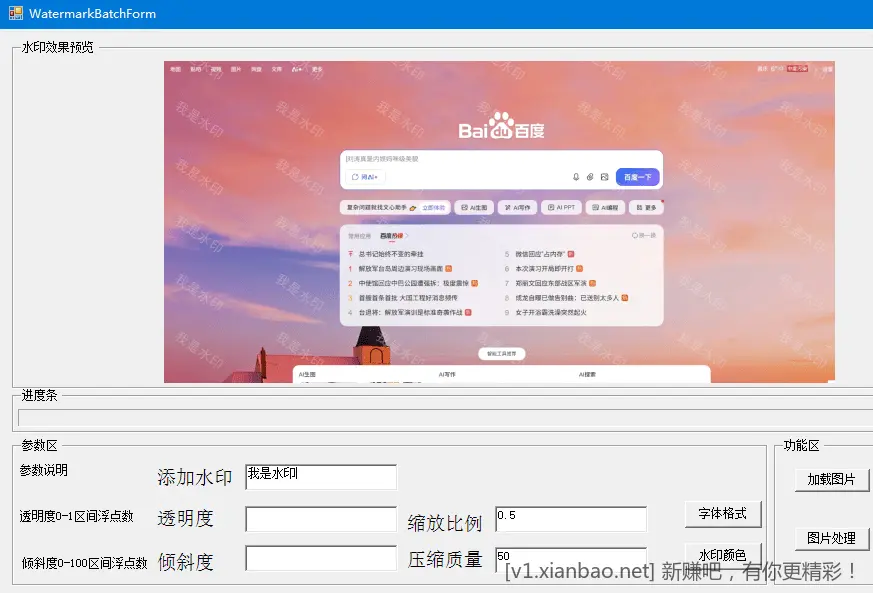This screenshot has height=593, width=873.
Task: Click the AI PPT icon button
Action: click(562, 207)
